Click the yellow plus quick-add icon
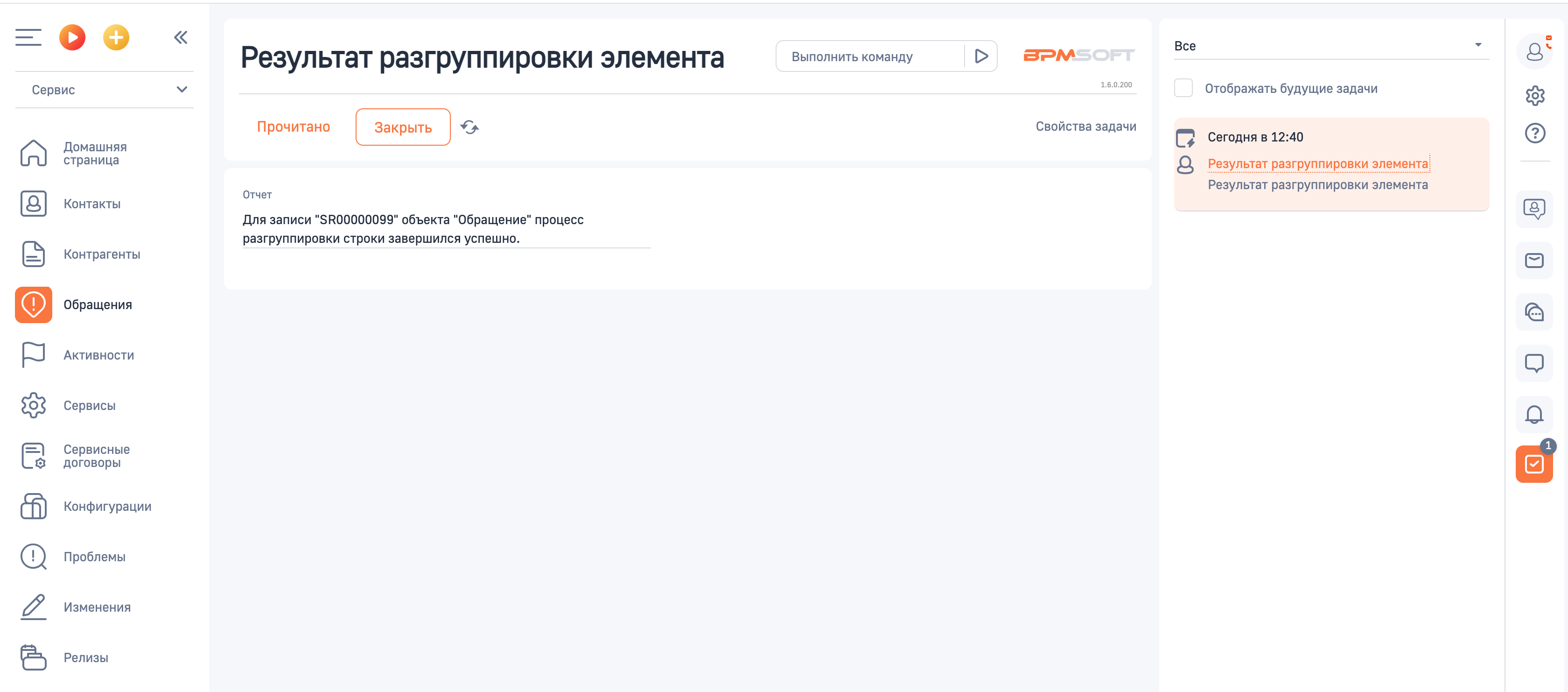1568x692 pixels. [x=116, y=38]
